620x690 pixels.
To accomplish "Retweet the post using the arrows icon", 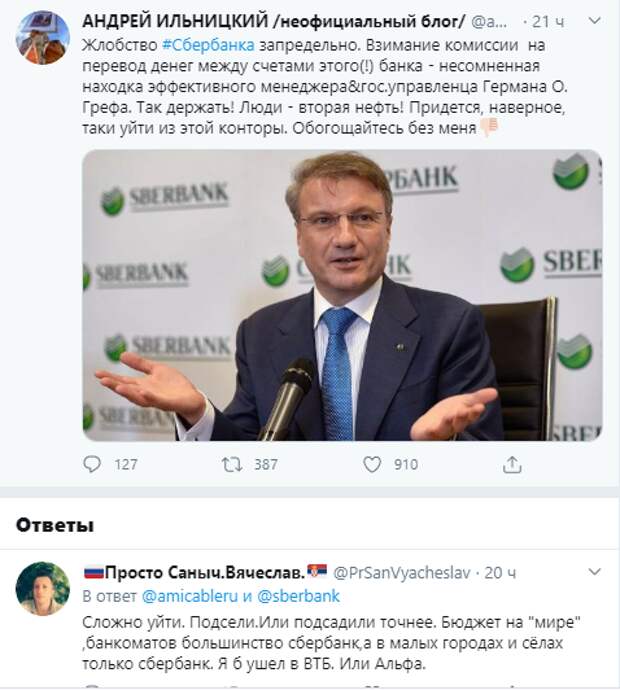I will 232,464.
